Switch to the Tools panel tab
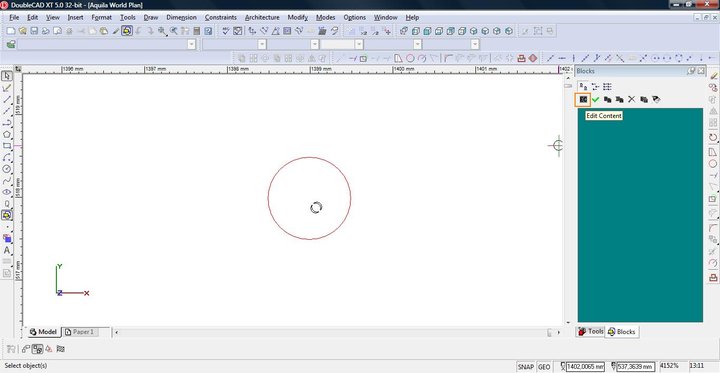720x373 pixels. pyautogui.click(x=591, y=331)
